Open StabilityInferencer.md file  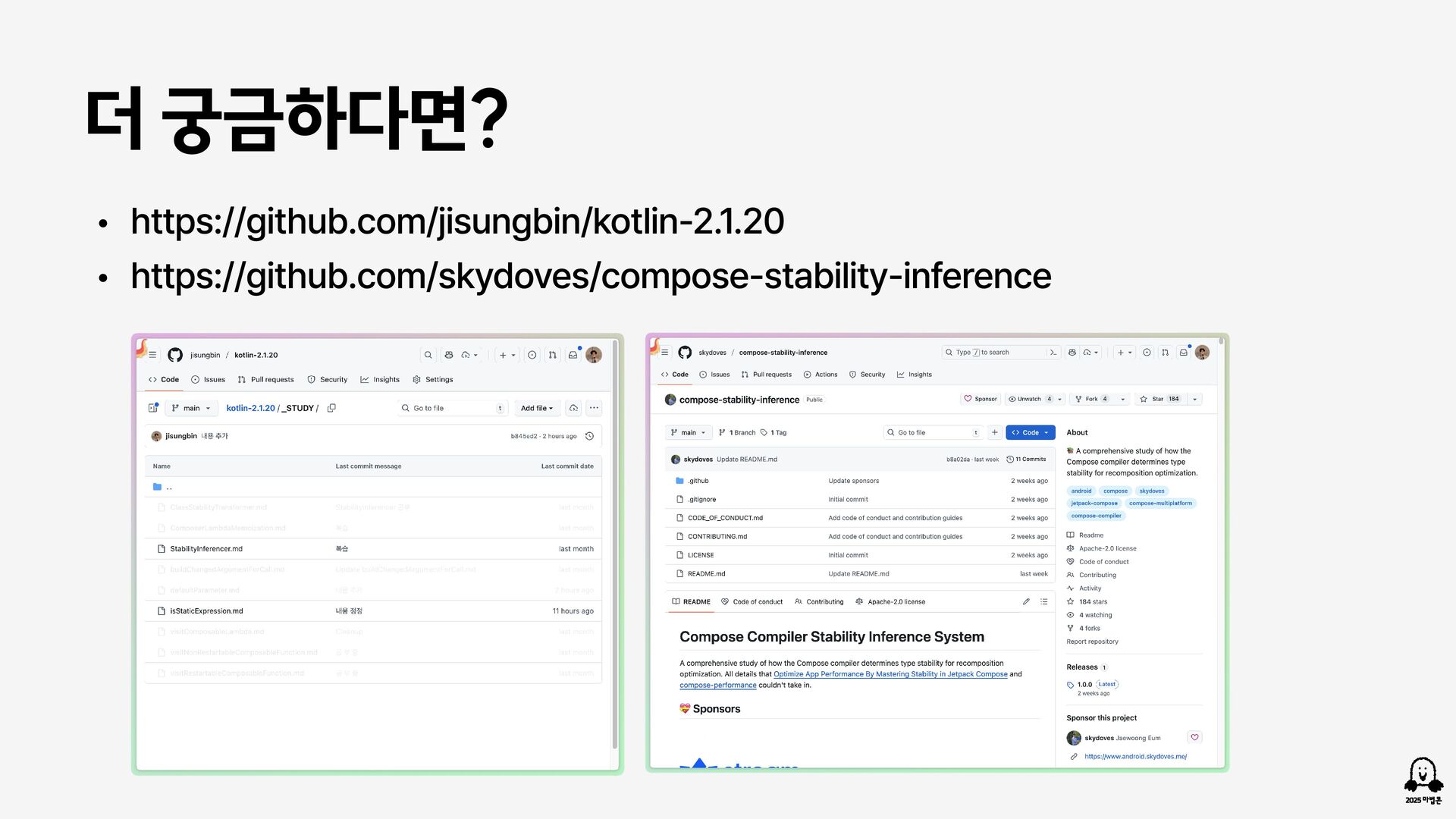pyautogui.click(x=206, y=549)
